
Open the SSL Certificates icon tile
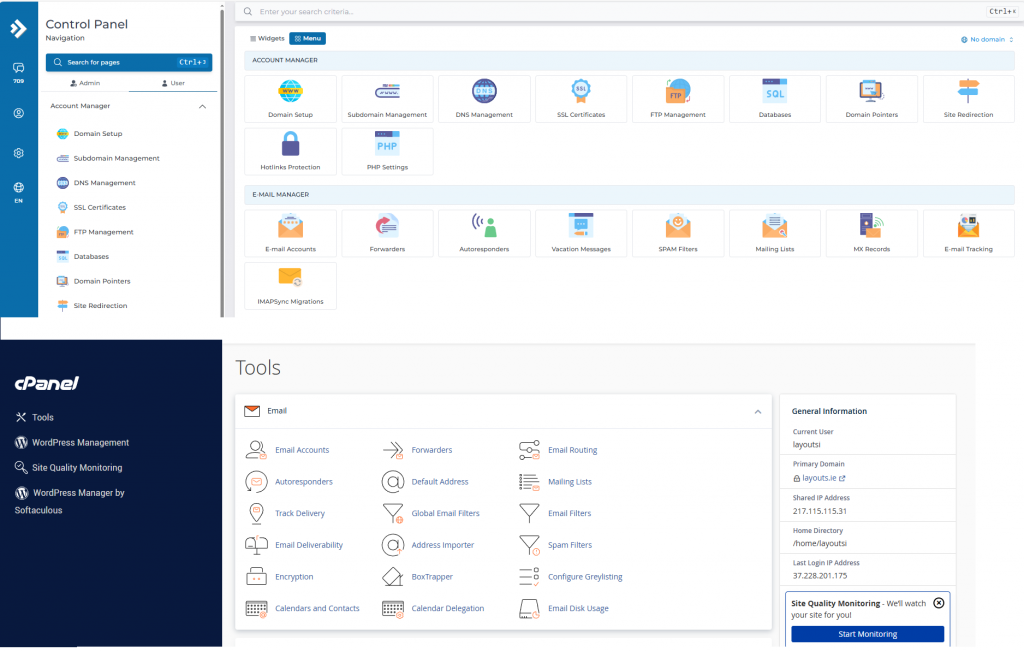point(581,98)
